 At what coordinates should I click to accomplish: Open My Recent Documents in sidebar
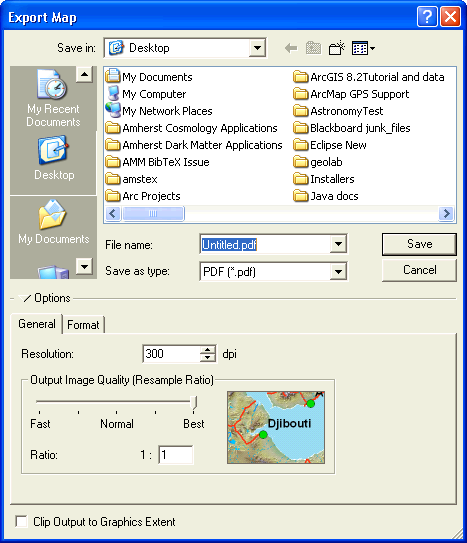pyautogui.click(x=53, y=98)
